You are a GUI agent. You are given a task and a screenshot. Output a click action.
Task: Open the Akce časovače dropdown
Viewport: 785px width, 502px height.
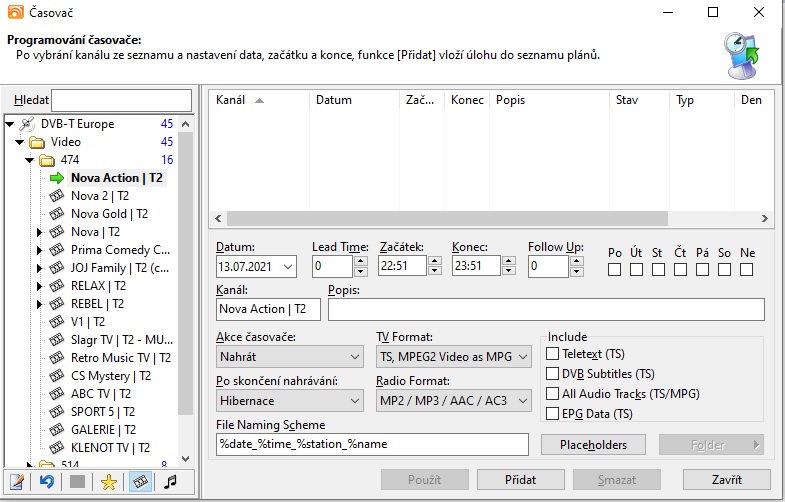289,357
